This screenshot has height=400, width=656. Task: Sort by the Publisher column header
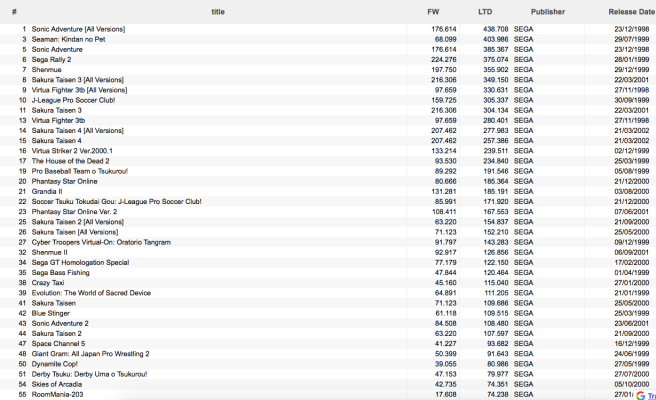coord(548,12)
